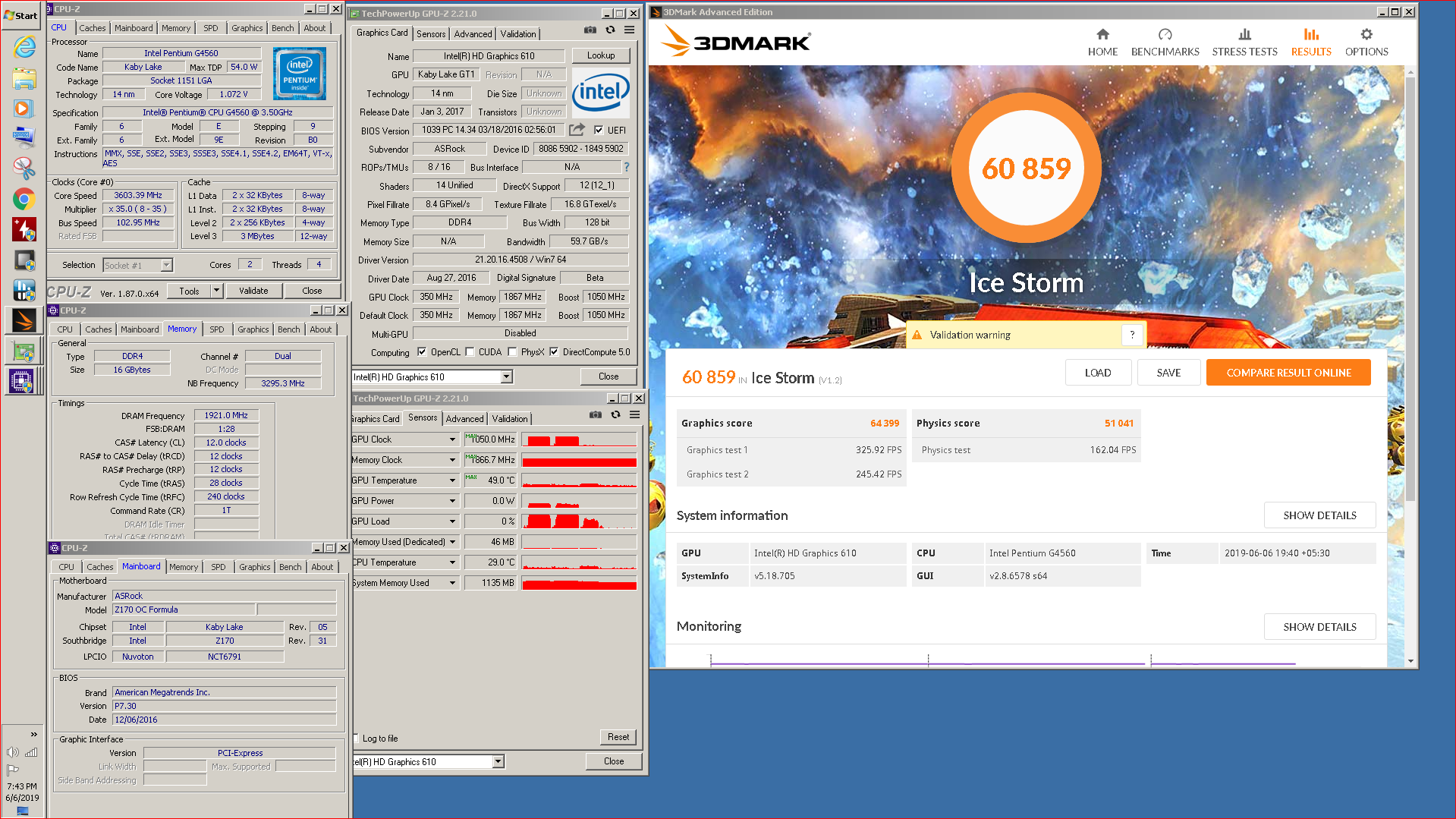Refresh the top GPU-Z window
The height and width of the screenshot is (819, 1456).
pos(610,30)
